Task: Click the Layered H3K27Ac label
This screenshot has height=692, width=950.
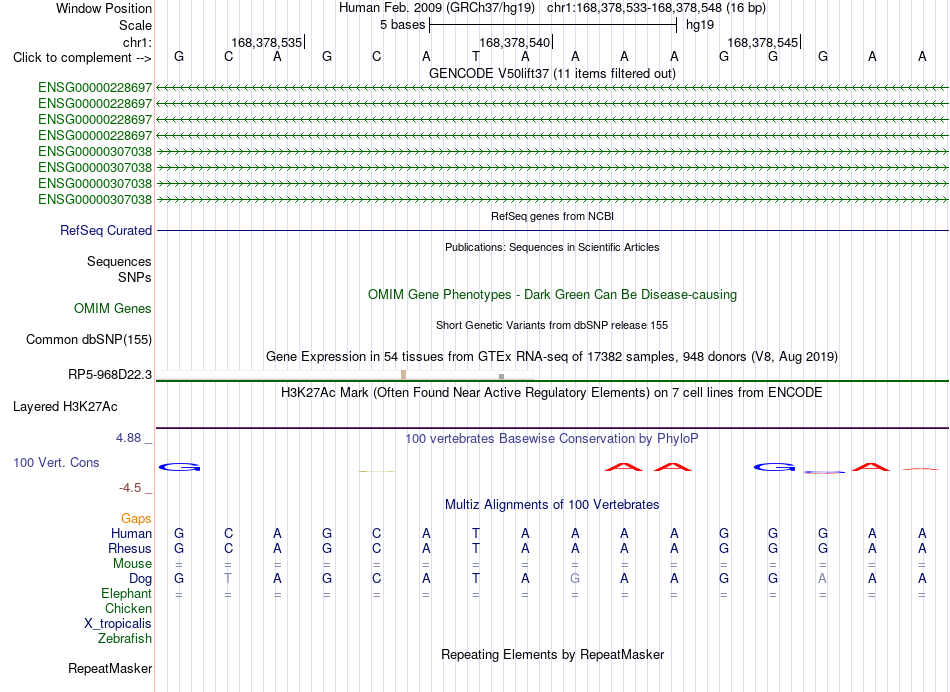Action: click(65, 407)
